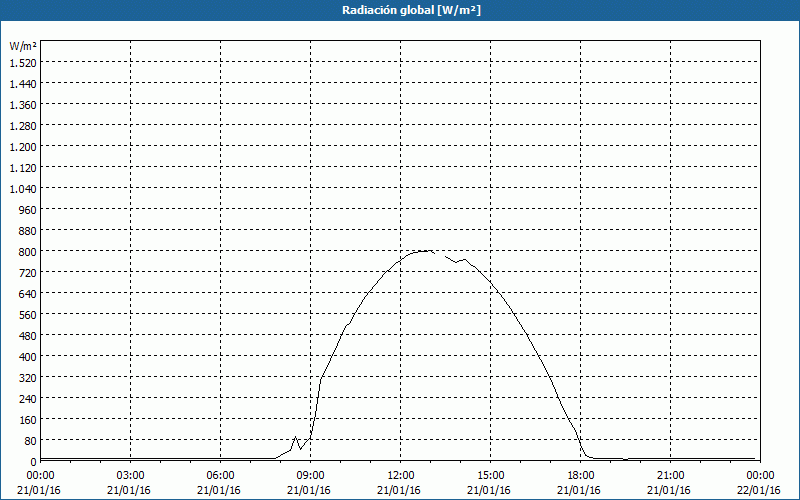This screenshot has width=800, height=500.
Task: Click the 80 y-axis value
Action: [x=31, y=440]
